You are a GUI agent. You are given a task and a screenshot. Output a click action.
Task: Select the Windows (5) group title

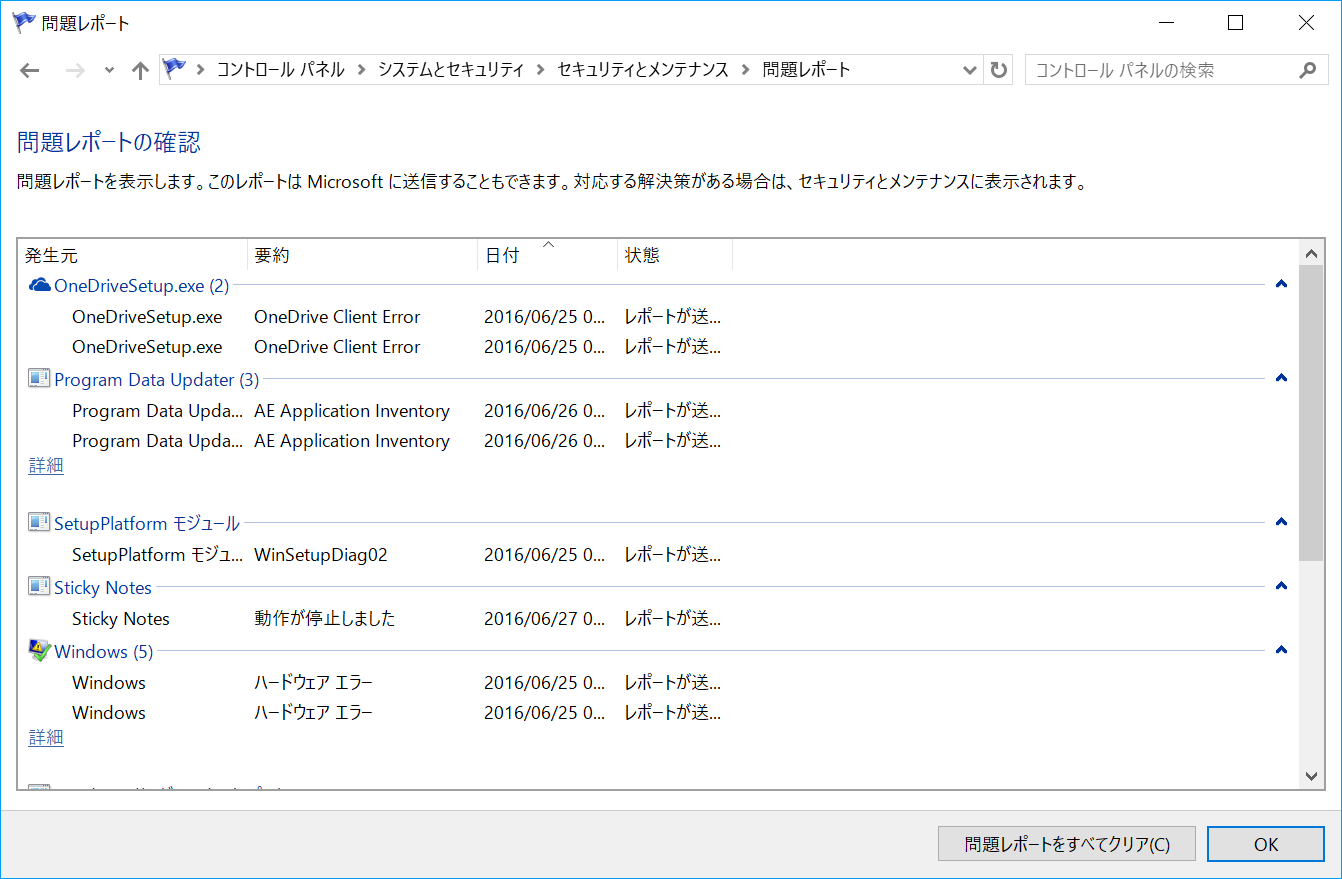[x=104, y=651]
